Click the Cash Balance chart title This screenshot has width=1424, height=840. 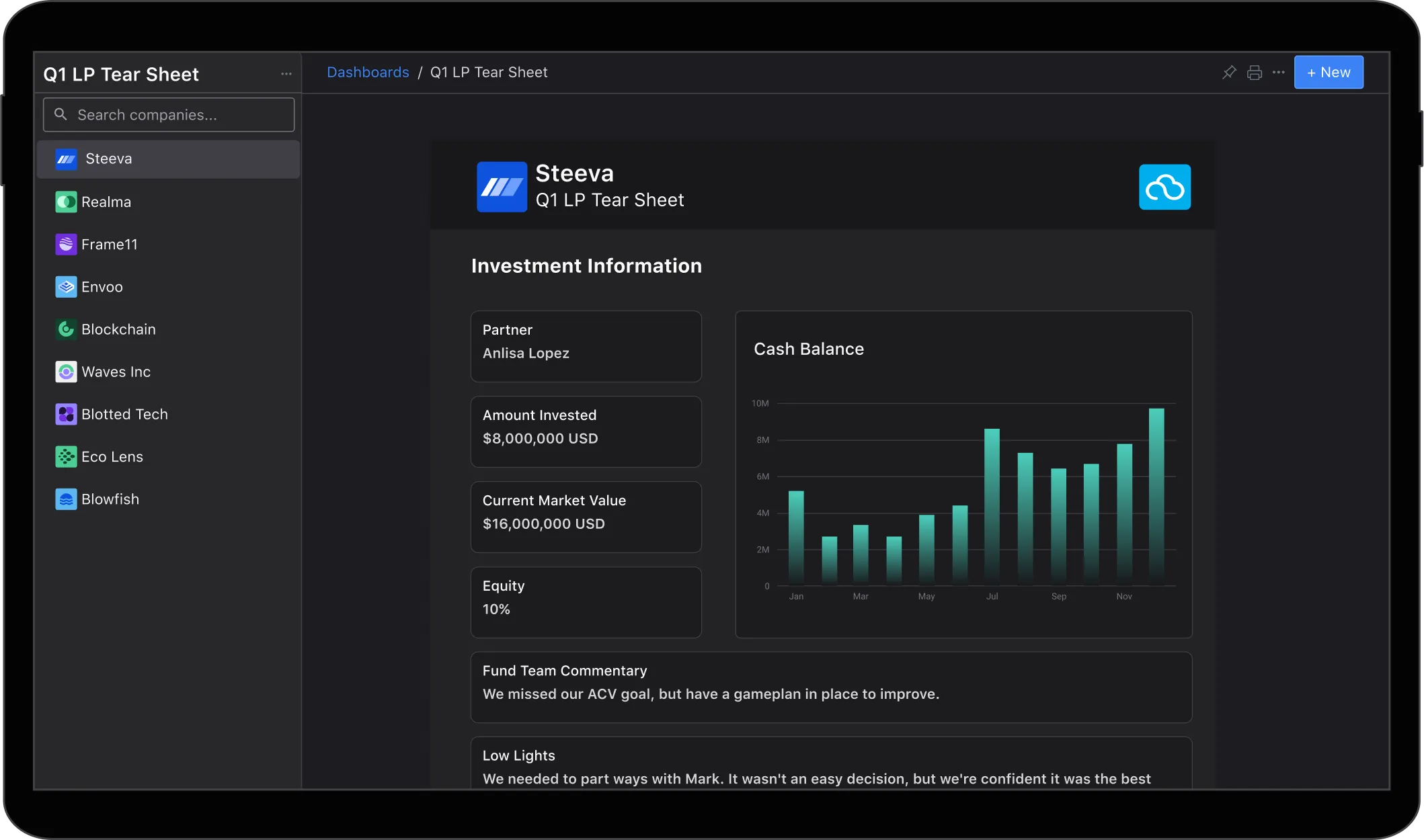click(809, 349)
